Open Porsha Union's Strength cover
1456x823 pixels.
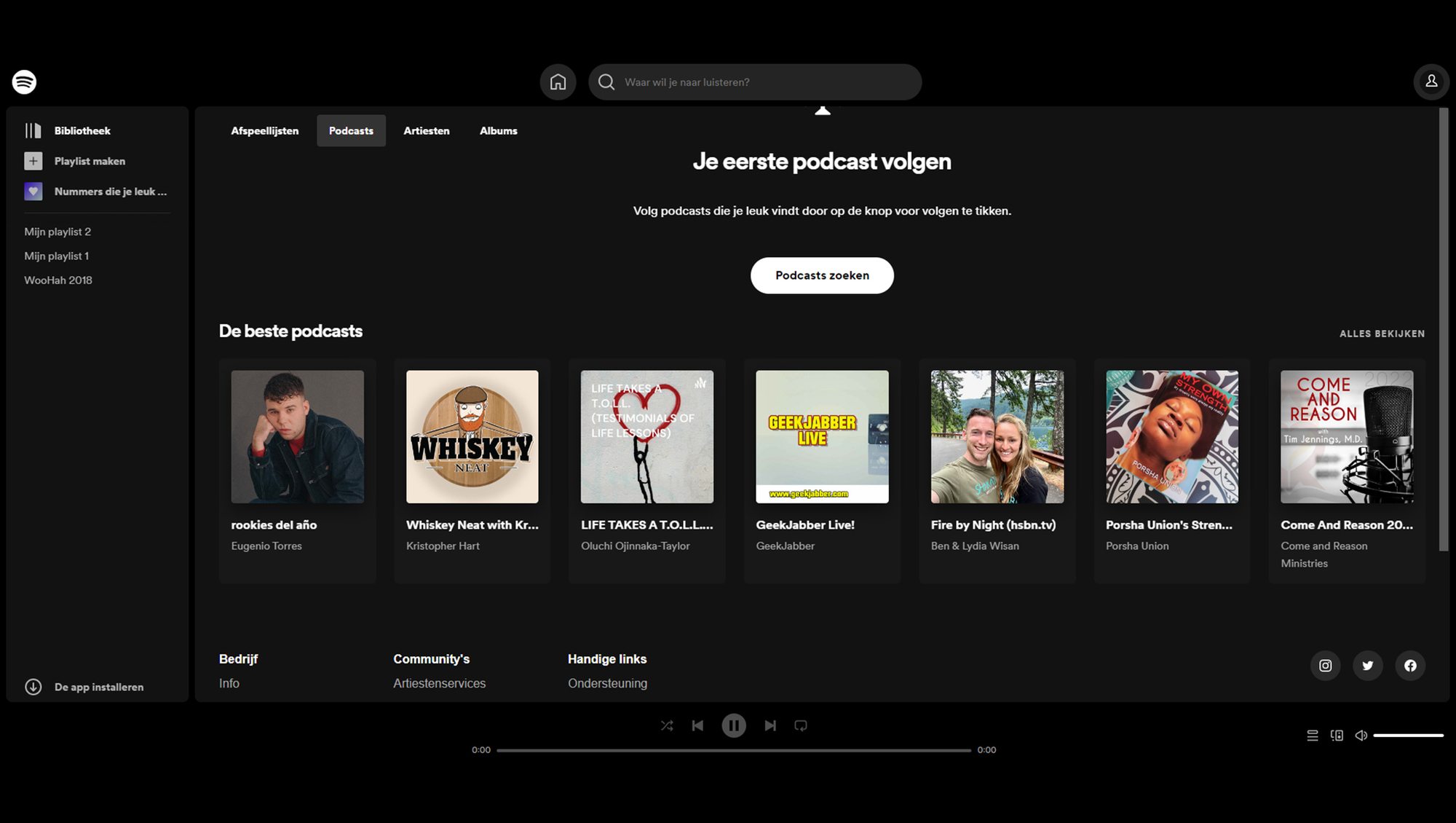point(1172,436)
